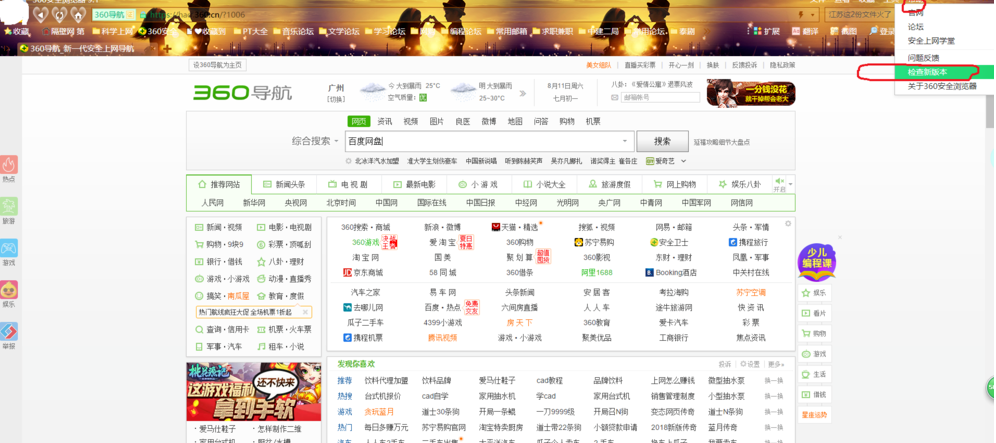The height and width of the screenshot is (443, 996).
Task: Add a new tab with plus icon
Action: tap(167, 48)
